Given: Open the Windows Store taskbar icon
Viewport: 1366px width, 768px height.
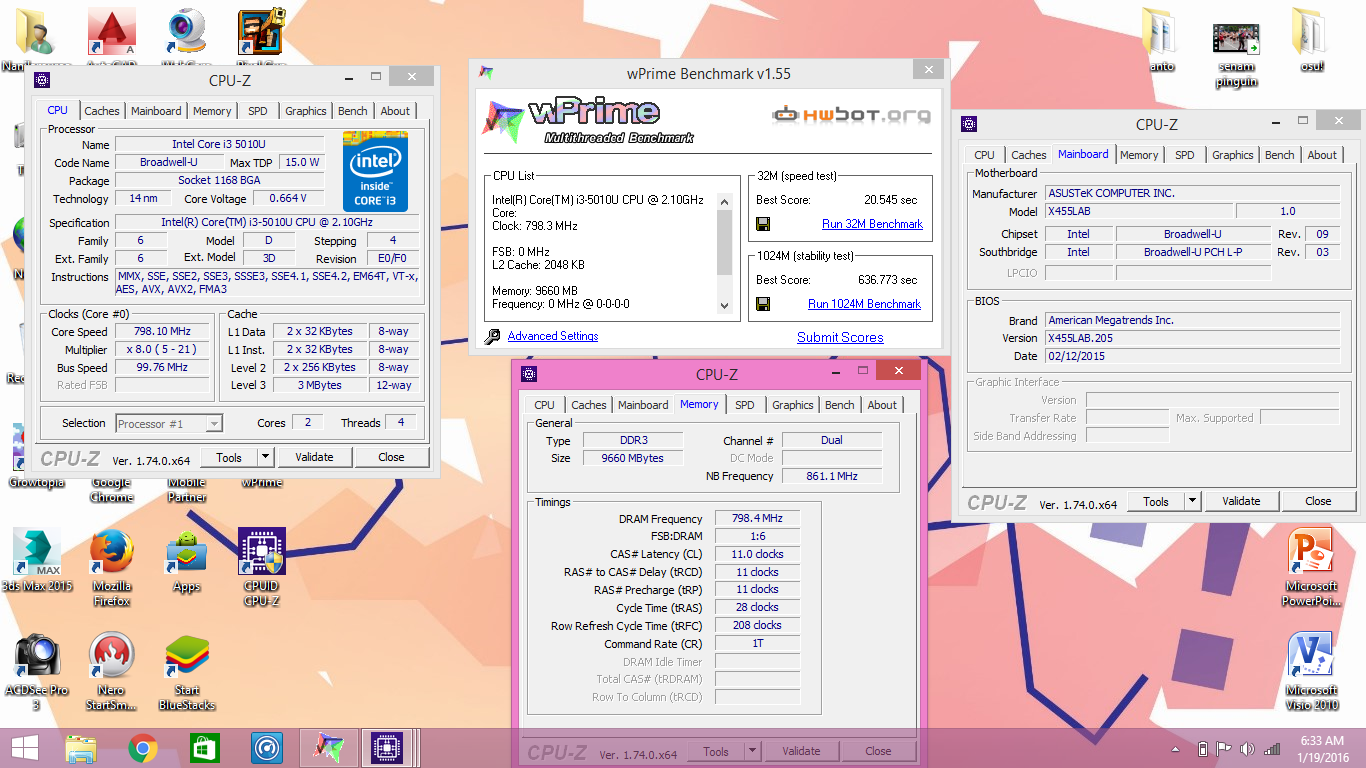Looking at the screenshot, I should click(205, 748).
